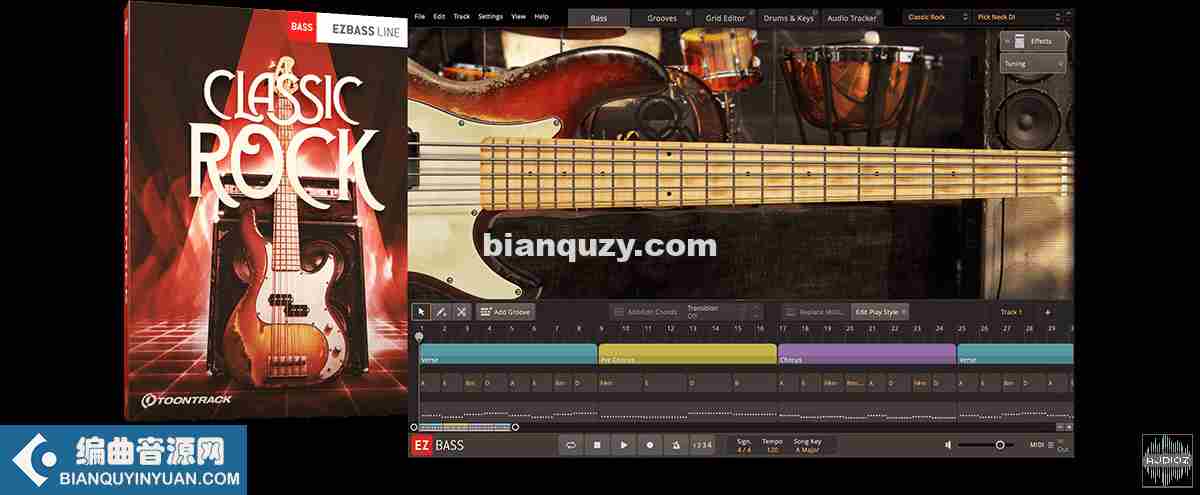Switch to the Drums & Keys tab
Image resolution: width=1200 pixels, height=495 pixels.
click(790, 18)
